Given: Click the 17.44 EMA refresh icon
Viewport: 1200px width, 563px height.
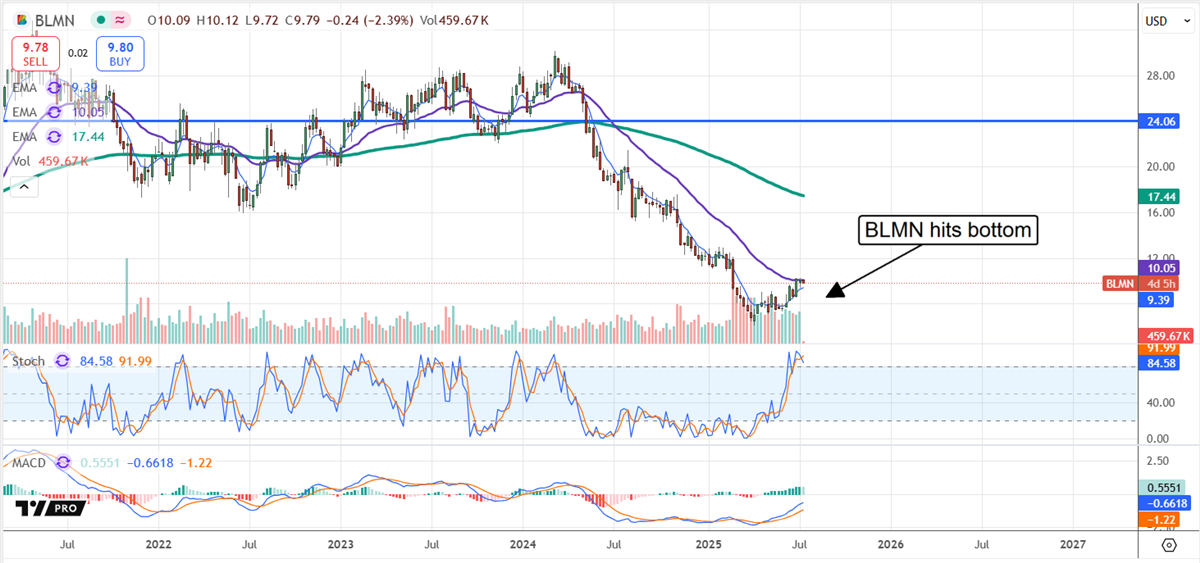Looking at the screenshot, I should point(54,137).
